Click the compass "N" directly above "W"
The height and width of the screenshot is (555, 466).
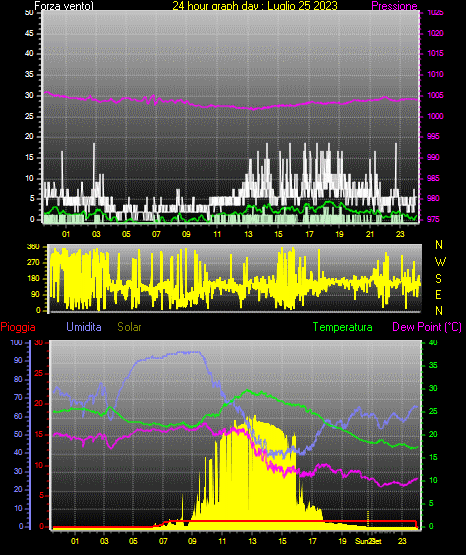439,245
